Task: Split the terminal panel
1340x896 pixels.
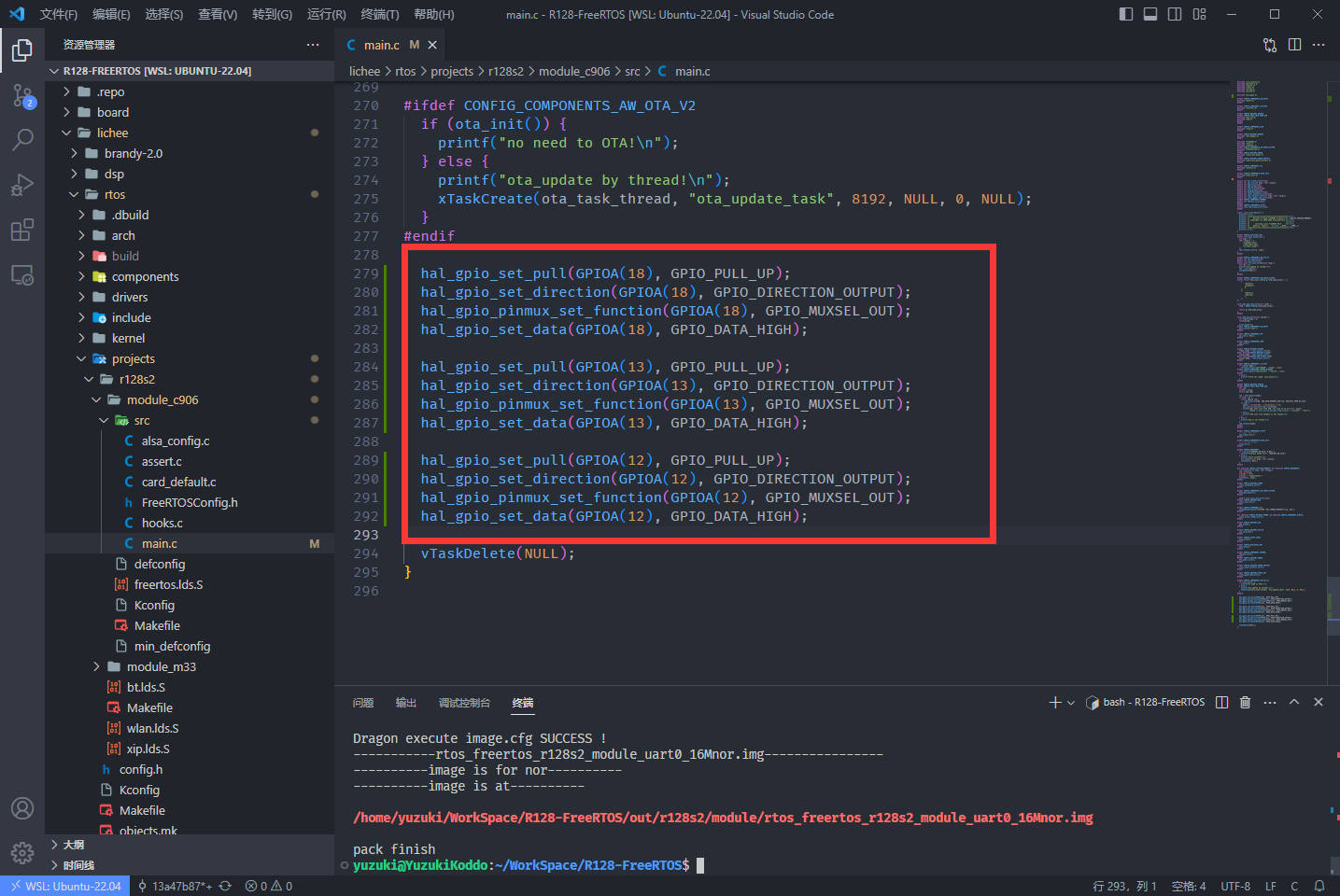Action: (x=1221, y=702)
